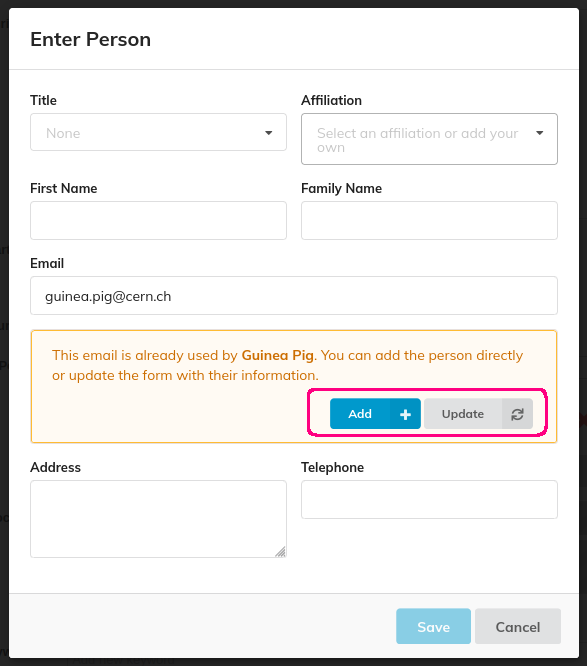This screenshot has width=587, height=666.
Task: Click the Affiliation dropdown caret arrow
Action: (539, 133)
